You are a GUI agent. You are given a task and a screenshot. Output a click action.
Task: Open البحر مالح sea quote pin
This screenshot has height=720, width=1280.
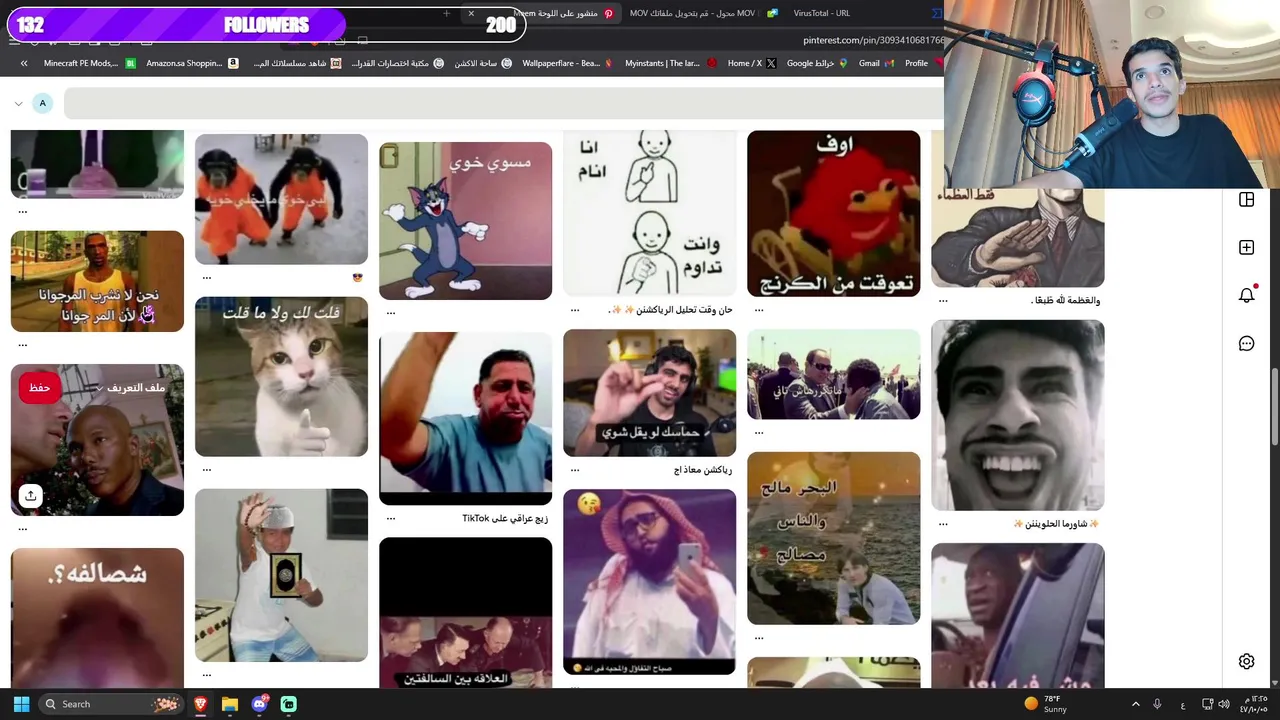coord(833,538)
